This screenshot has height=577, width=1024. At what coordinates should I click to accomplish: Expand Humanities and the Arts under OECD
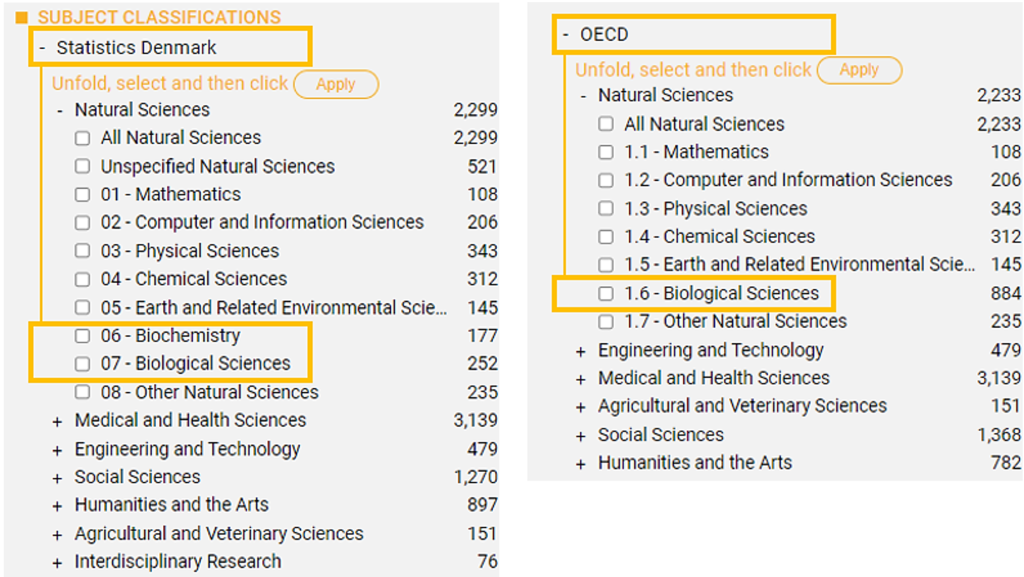581,464
